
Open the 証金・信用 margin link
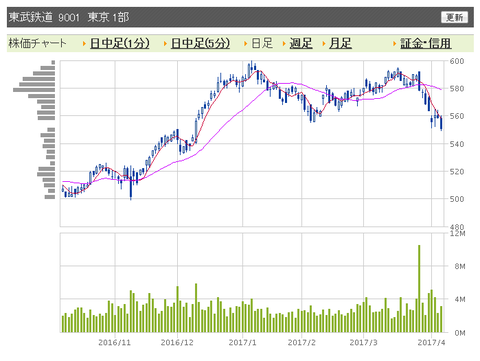pos(426,43)
